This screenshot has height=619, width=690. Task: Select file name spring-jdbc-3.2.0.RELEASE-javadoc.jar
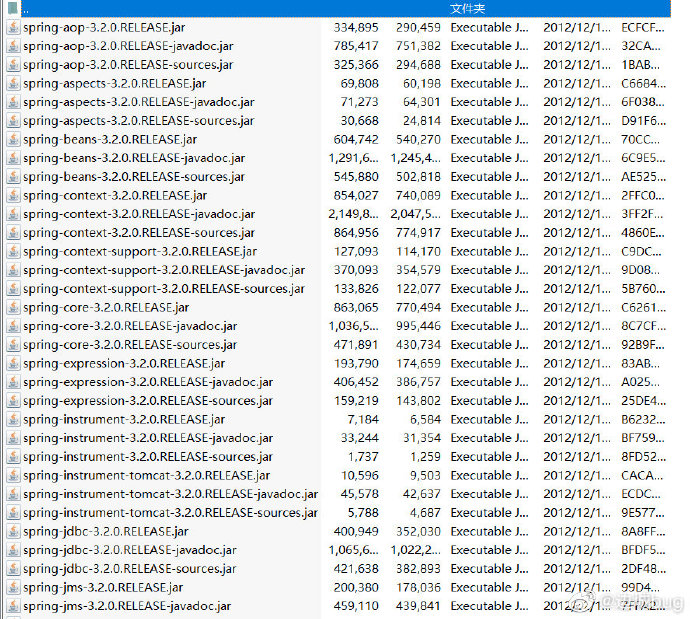click(x=130, y=550)
